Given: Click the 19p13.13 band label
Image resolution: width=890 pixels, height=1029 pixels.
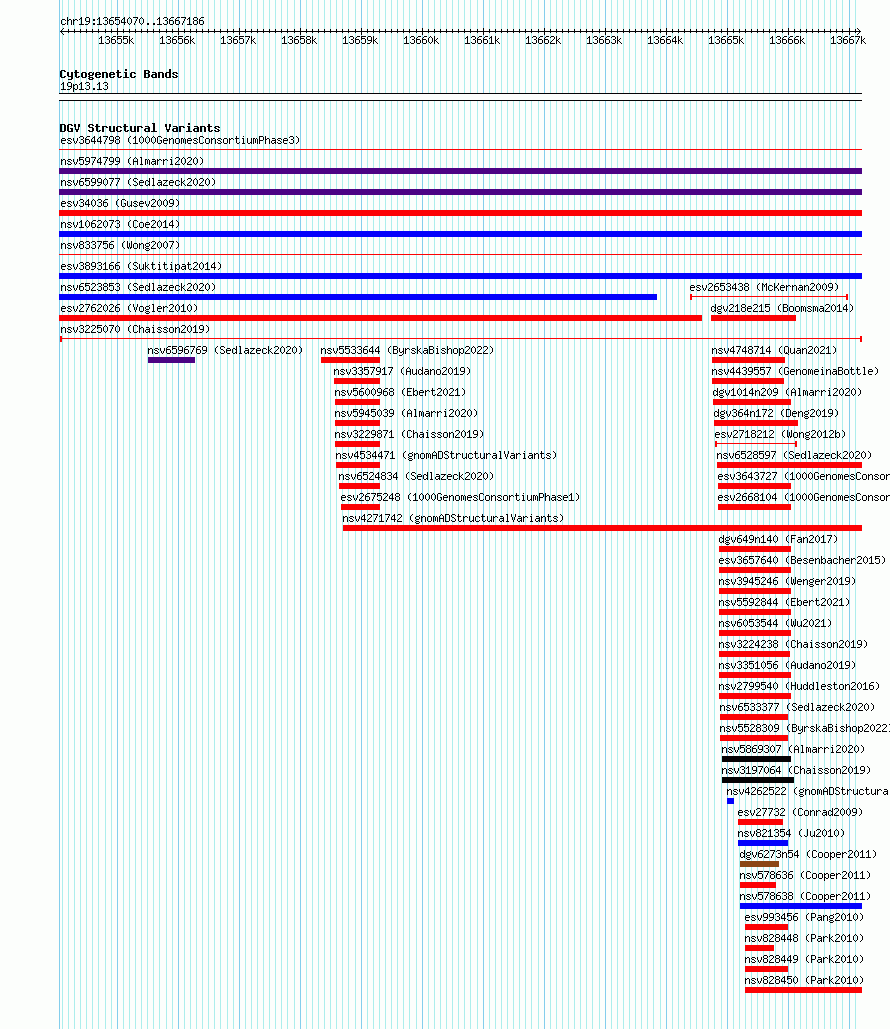Looking at the screenshot, I should point(84,87).
